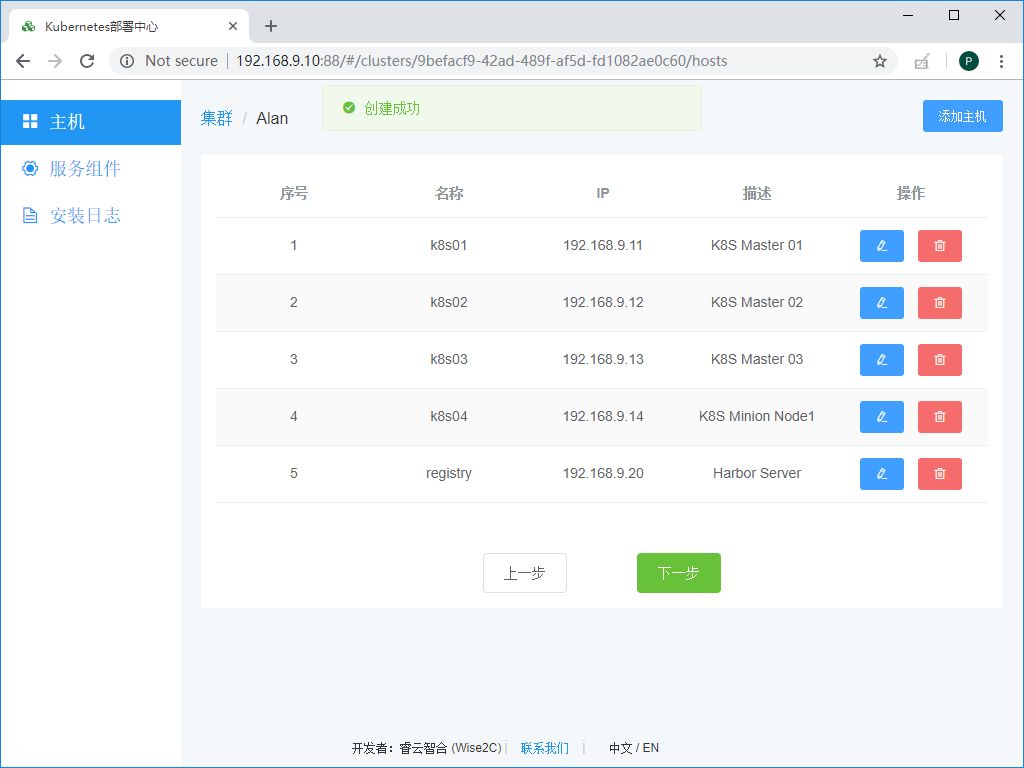Viewport: 1024px width, 768px height.
Task: Click the K8S Master 03 description
Action: point(757,359)
